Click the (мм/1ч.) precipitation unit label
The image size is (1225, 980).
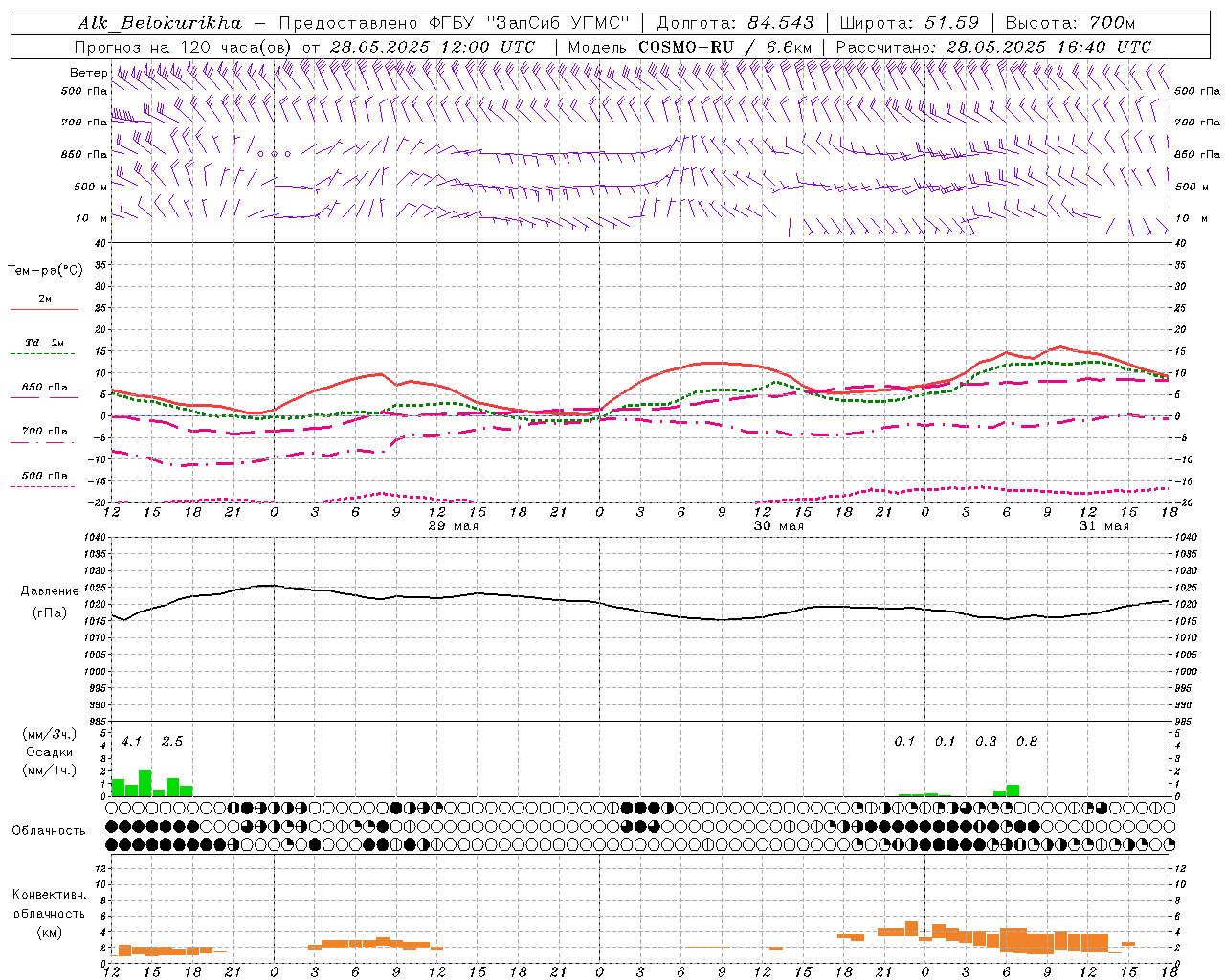tap(50, 769)
